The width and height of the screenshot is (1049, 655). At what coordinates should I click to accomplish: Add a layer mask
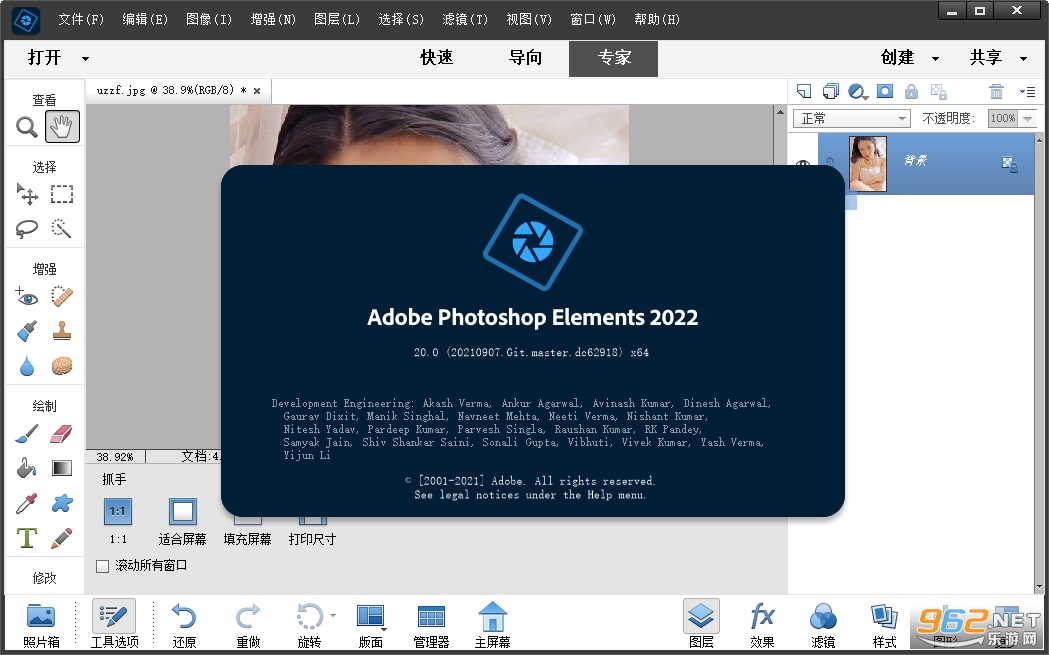point(885,92)
